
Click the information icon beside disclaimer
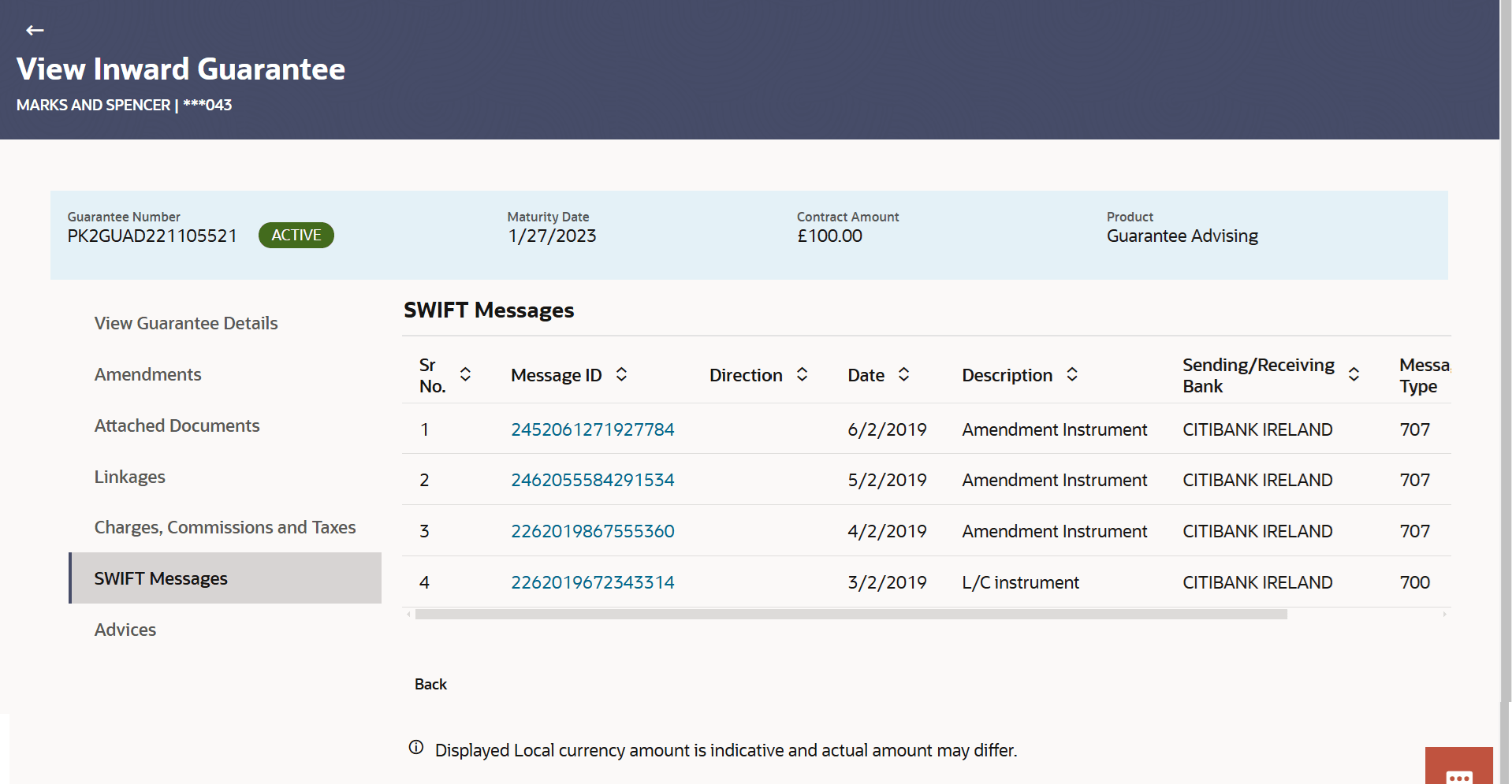pyautogui.click(x=416, y=748)
